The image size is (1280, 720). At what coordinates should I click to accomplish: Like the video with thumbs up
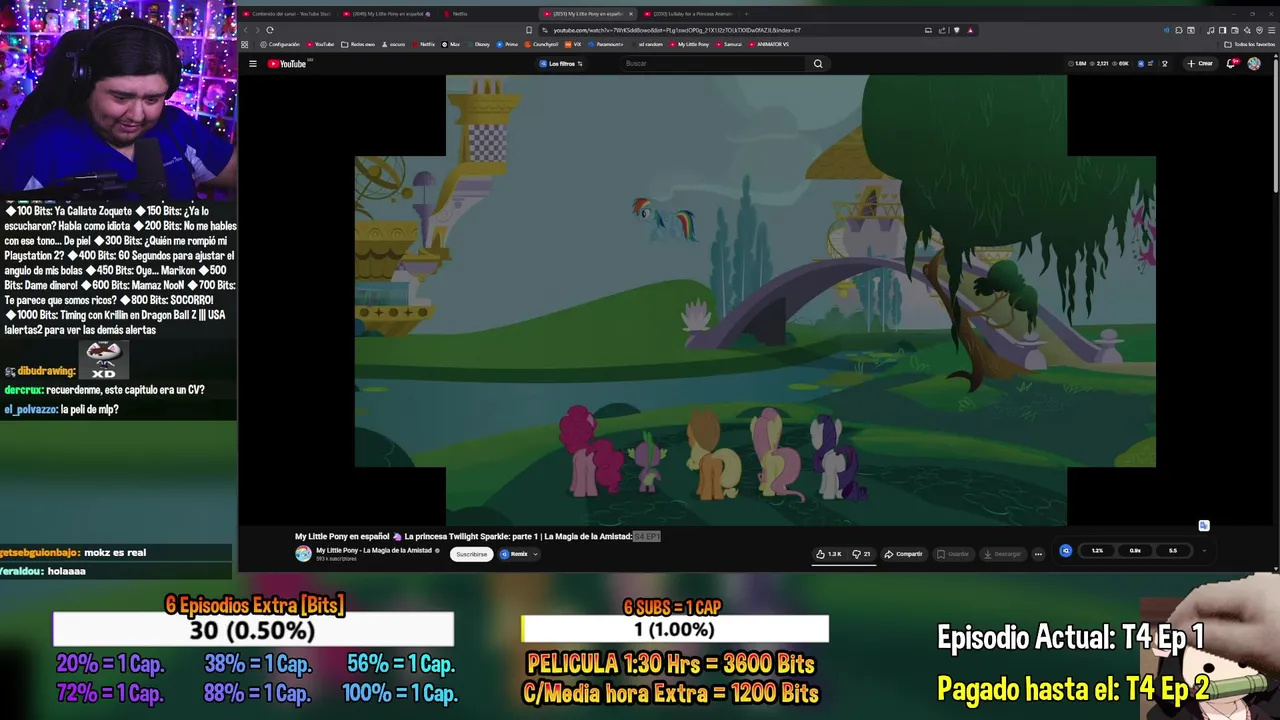click(828, 554)
